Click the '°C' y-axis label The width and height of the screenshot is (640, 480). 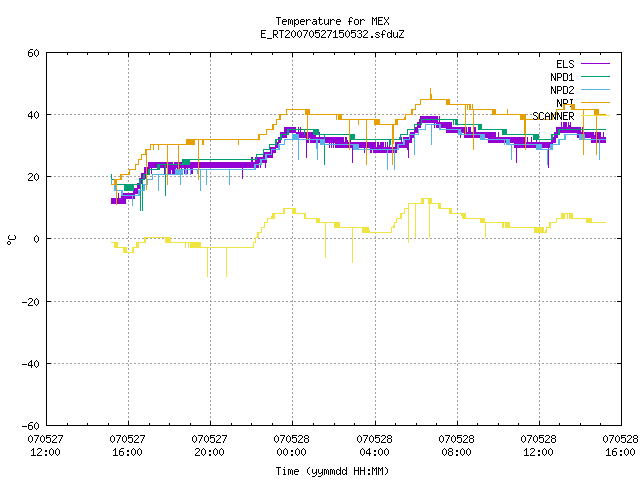tap(11, 240)
